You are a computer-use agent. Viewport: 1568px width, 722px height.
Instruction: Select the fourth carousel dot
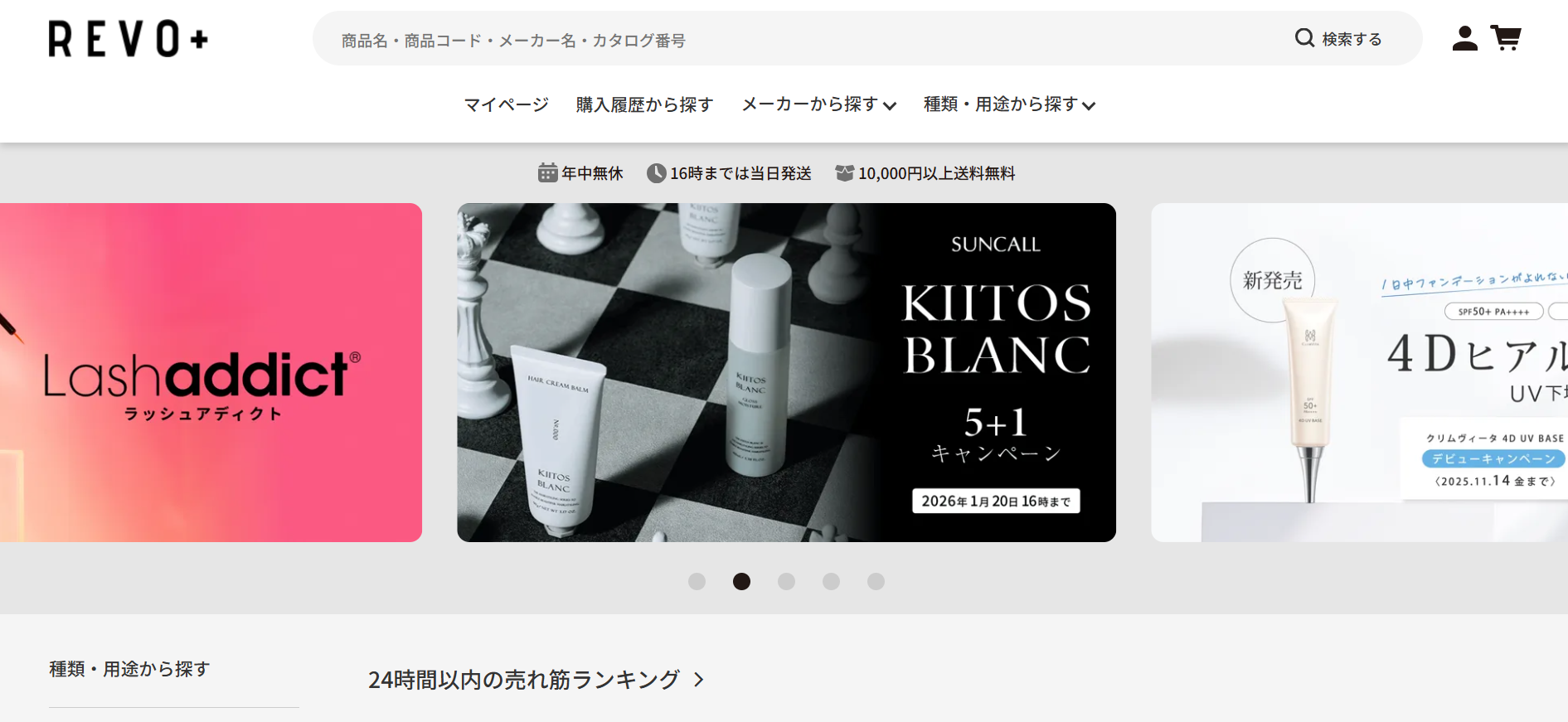[831, 582]
